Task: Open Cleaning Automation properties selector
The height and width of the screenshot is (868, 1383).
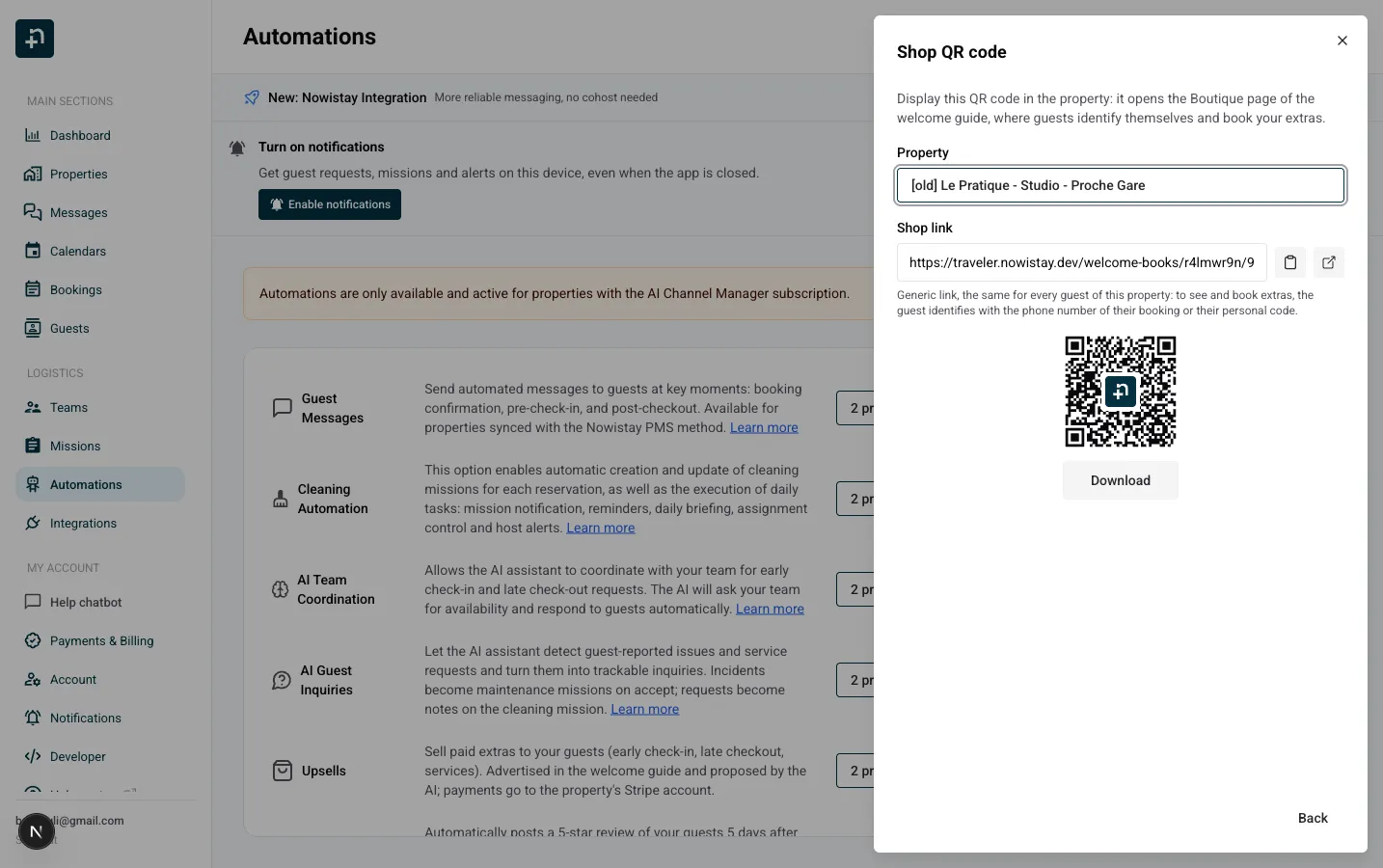Action: click(x=855, y=499)
